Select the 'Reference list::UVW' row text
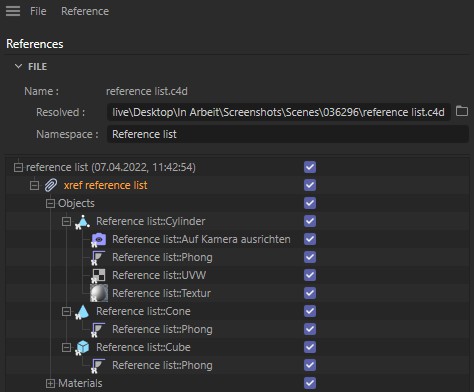Screen dimensions: 474x392 [159, 275]
